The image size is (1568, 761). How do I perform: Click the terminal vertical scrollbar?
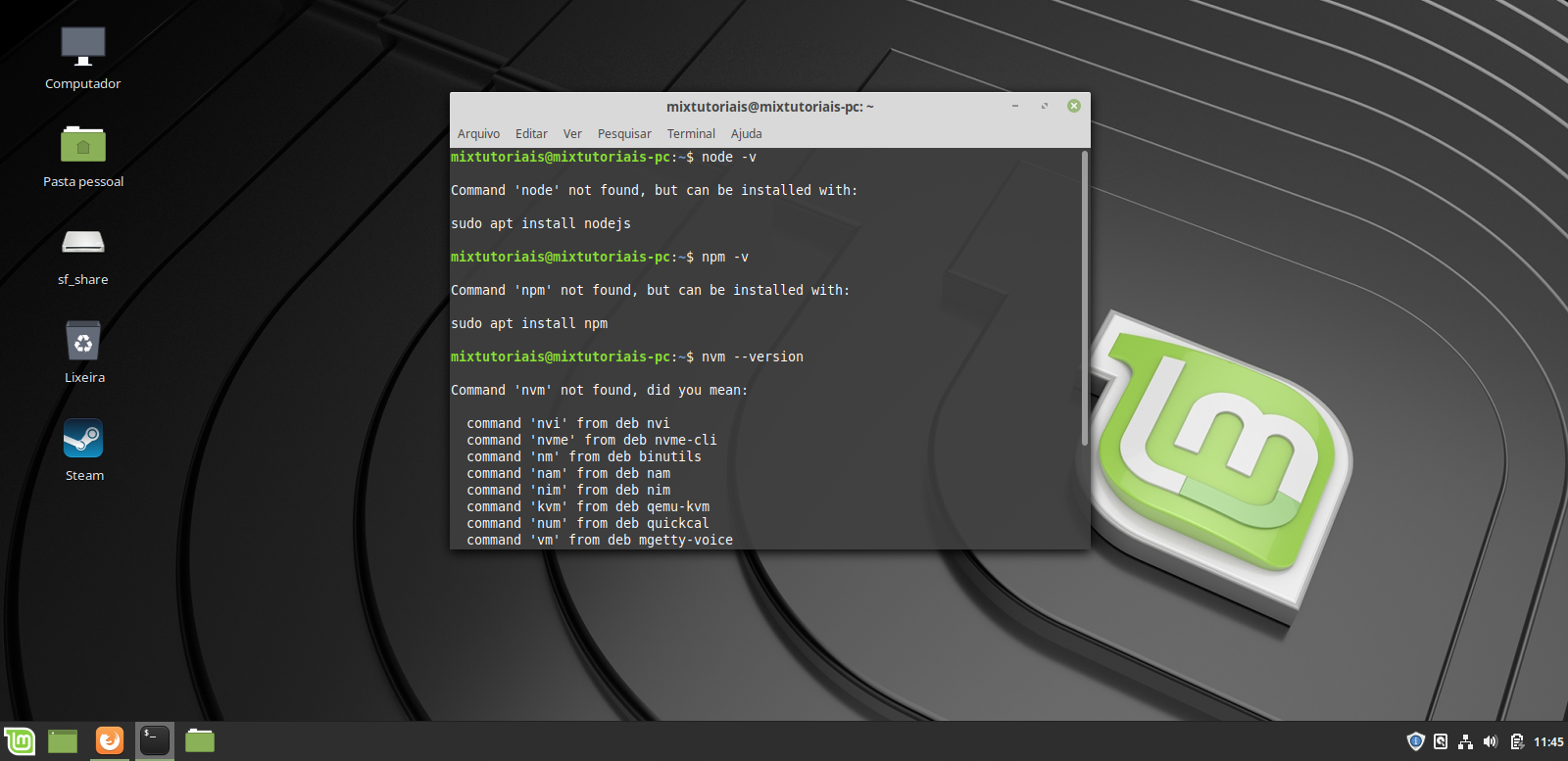(1084, 299)
